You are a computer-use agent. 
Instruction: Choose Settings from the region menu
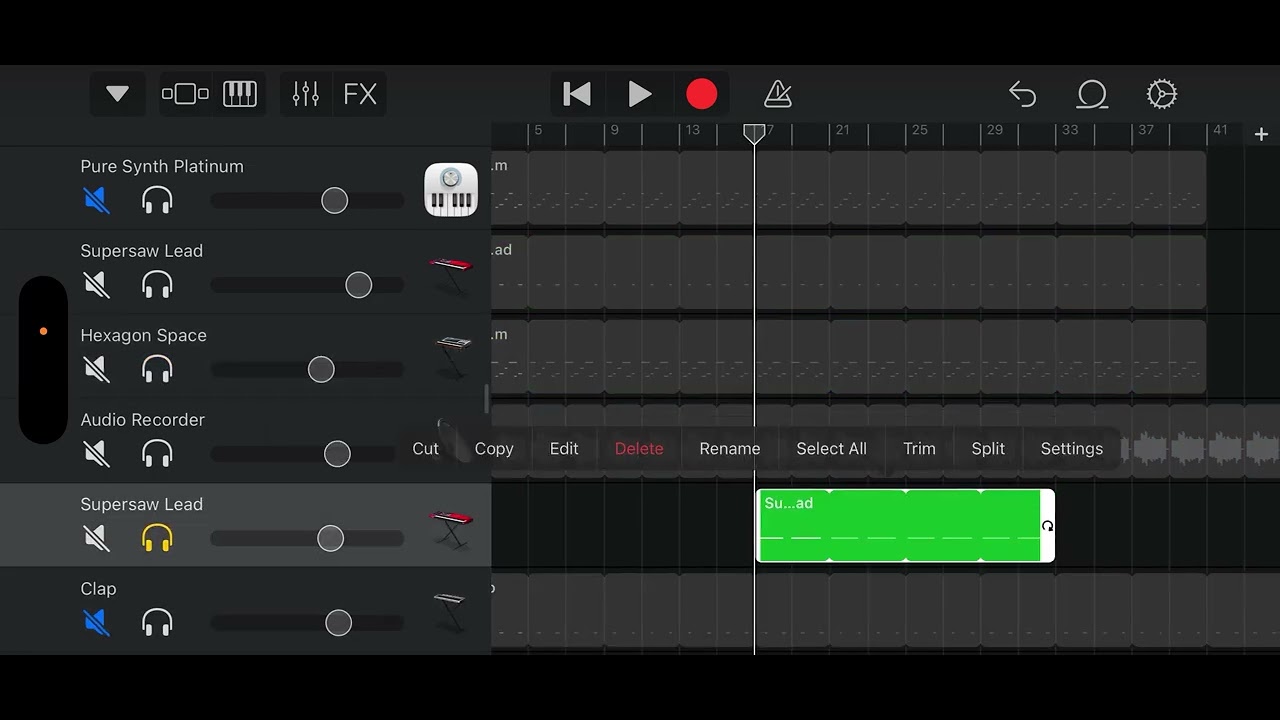(x=1072, y=449)
